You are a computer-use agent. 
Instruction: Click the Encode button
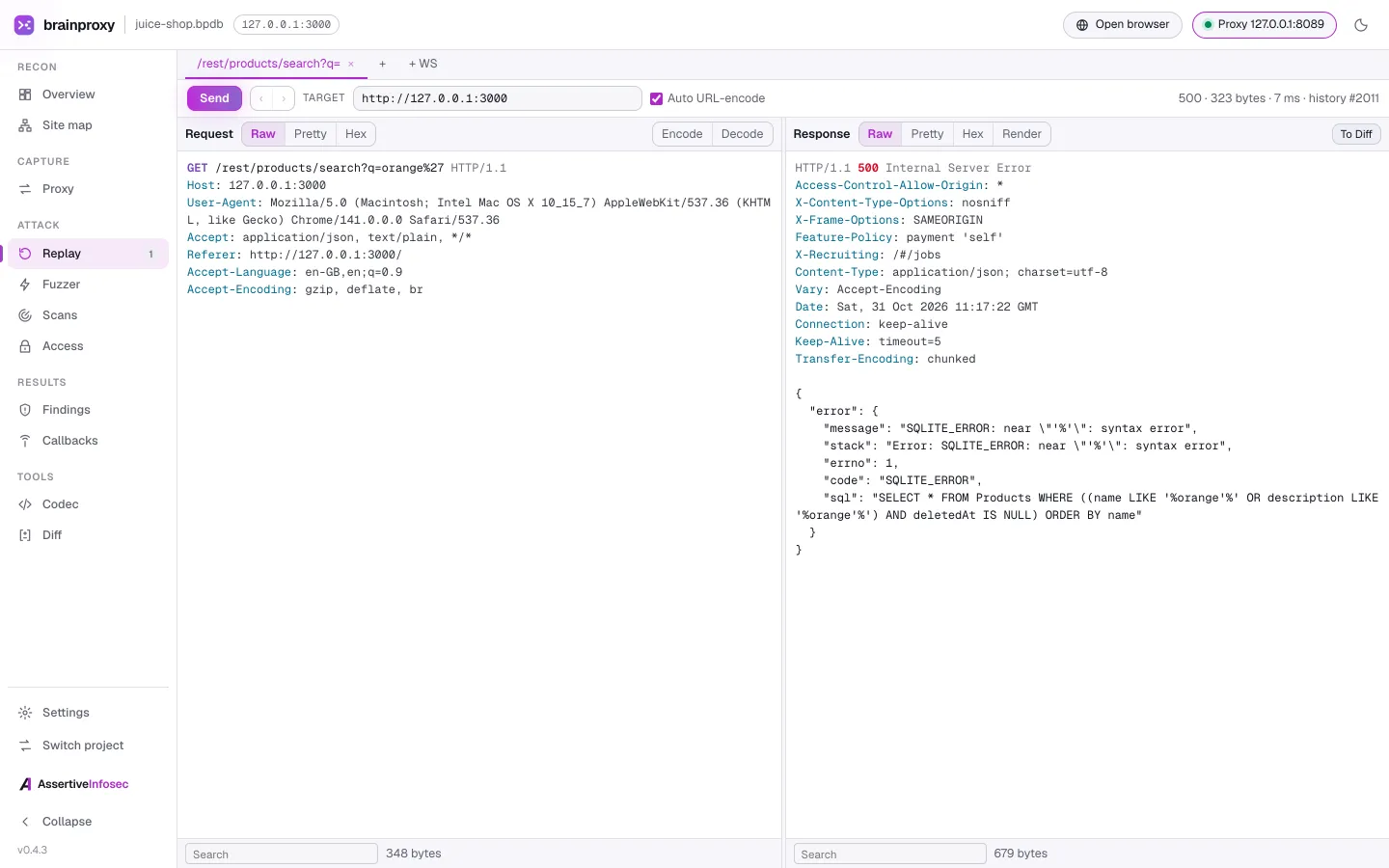click(682, 134)
